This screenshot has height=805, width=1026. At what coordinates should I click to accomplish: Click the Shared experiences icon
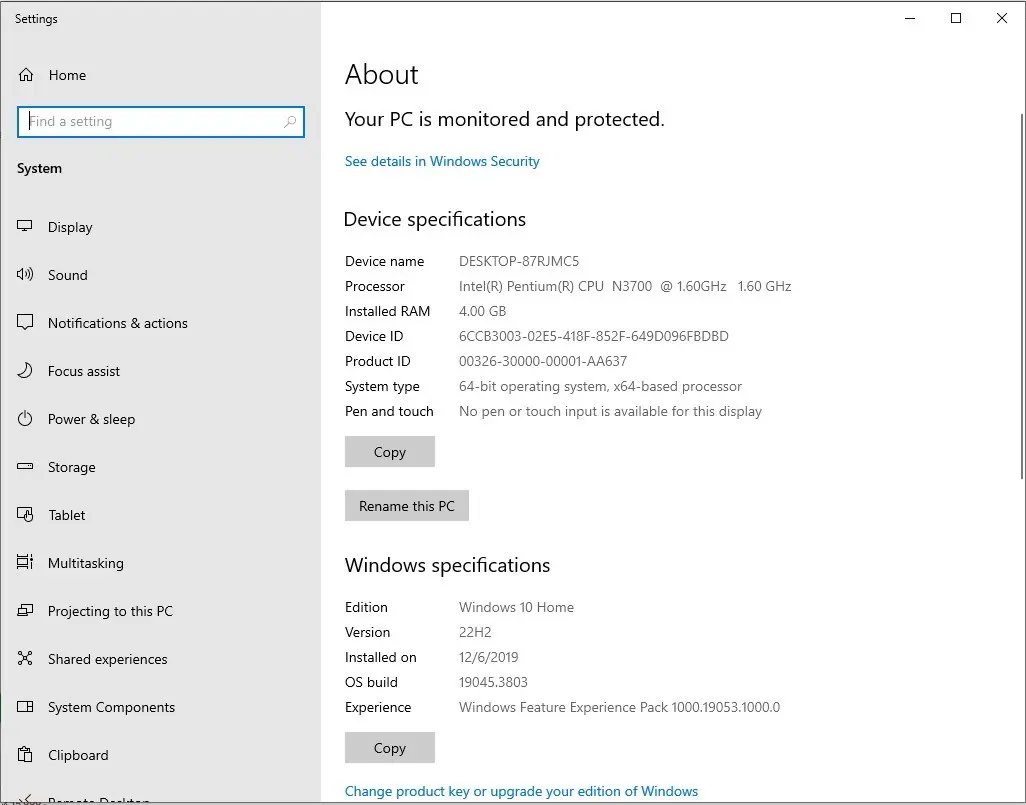click(x=25, y=658)
